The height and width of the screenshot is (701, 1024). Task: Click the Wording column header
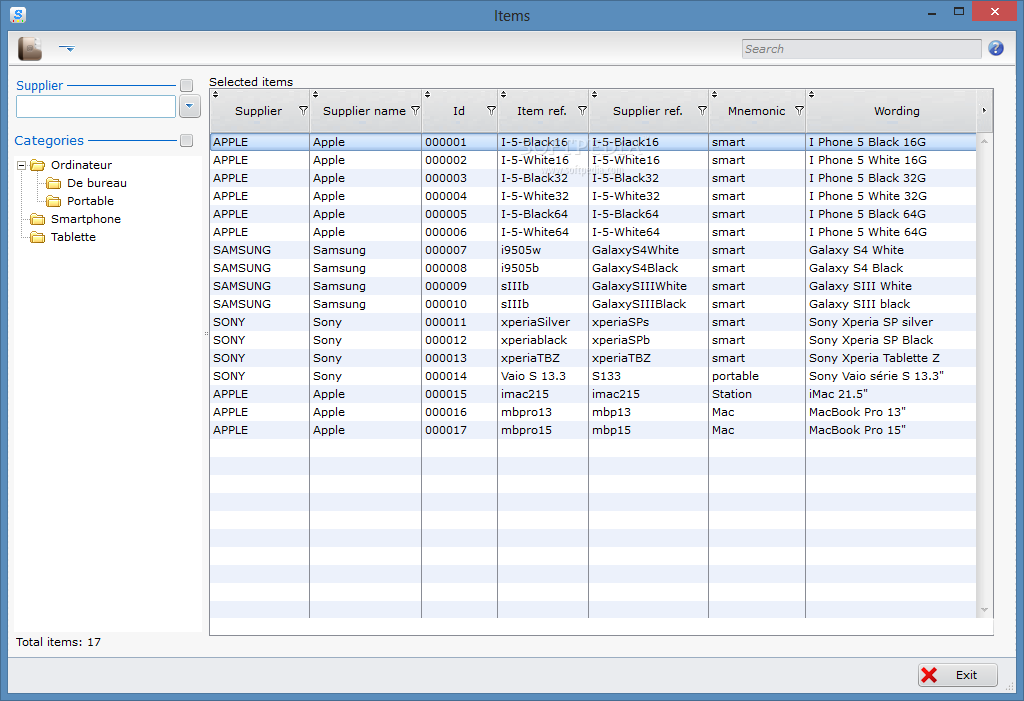897,111
